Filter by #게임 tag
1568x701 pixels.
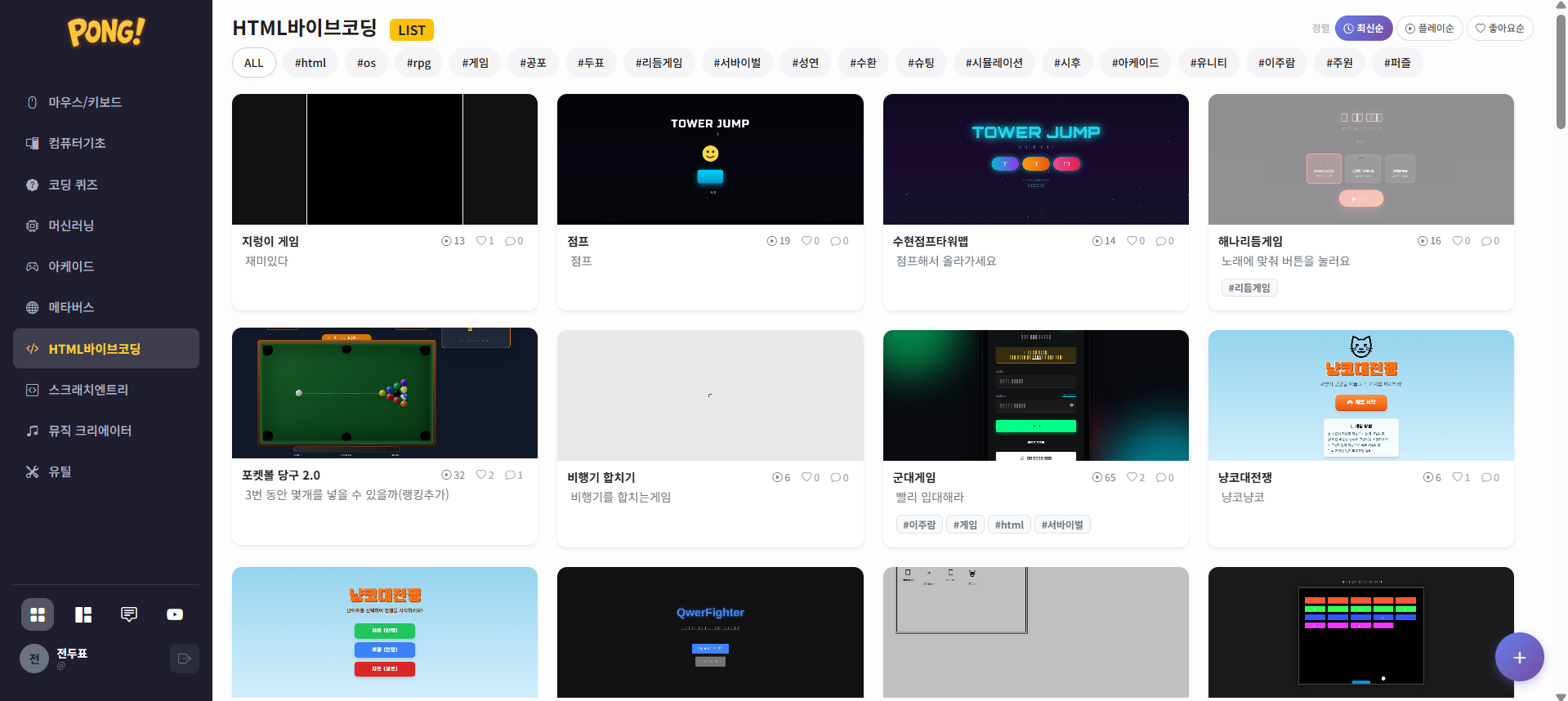click(x=476, y=63)
